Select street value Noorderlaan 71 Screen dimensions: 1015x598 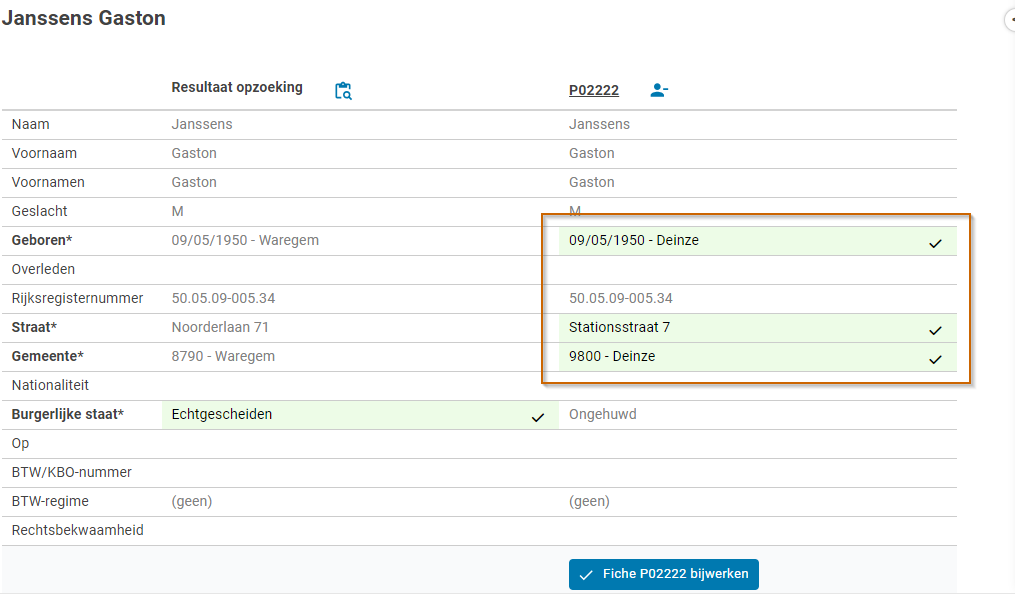[x=220, y=327]
